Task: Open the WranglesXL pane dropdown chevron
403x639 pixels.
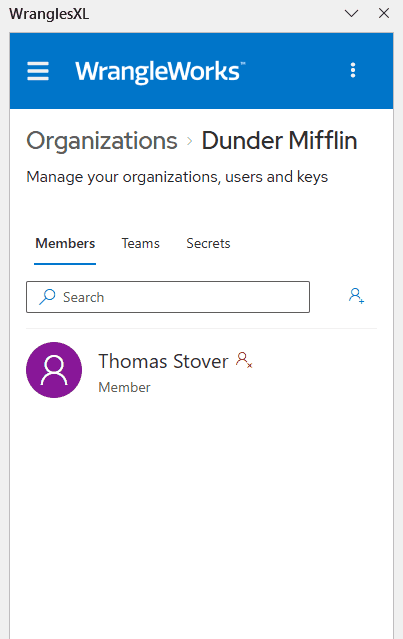Action: tap(351, 13)
